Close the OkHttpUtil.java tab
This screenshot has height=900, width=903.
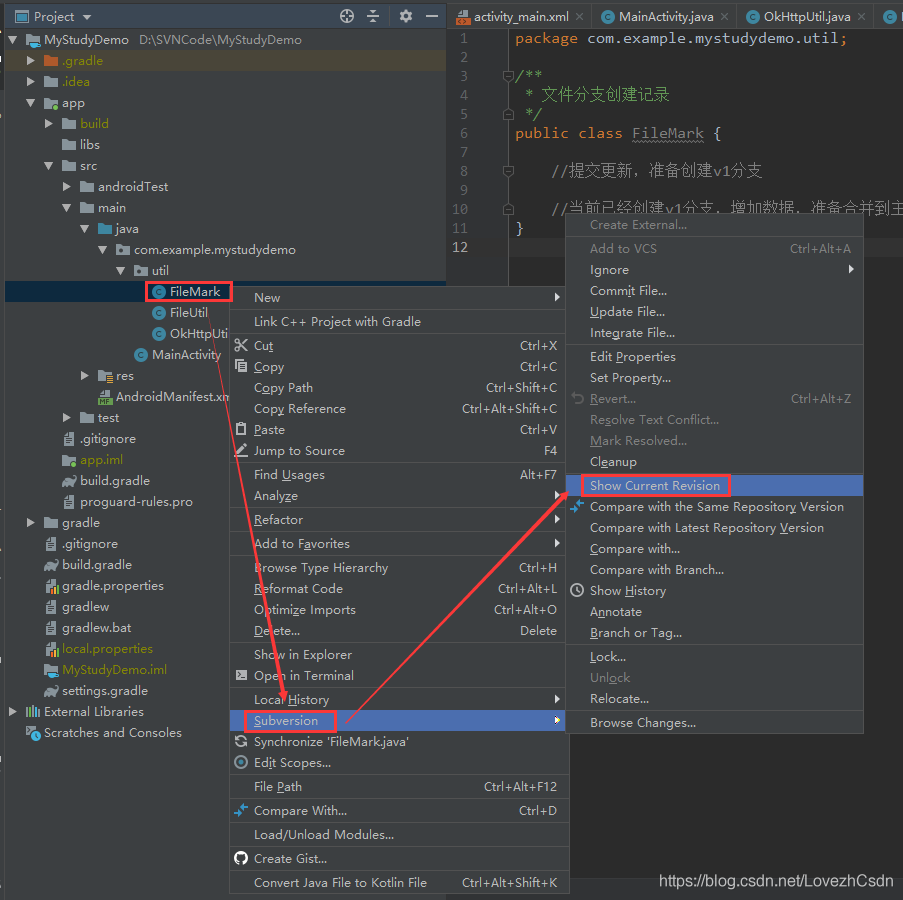click(862, 17)
